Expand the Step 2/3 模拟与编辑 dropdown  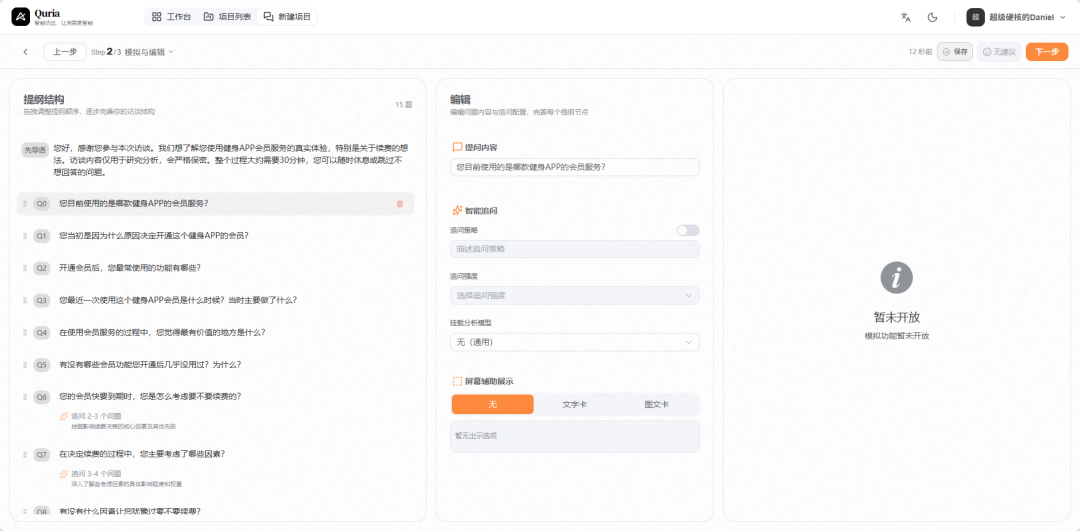pos(132,52)
